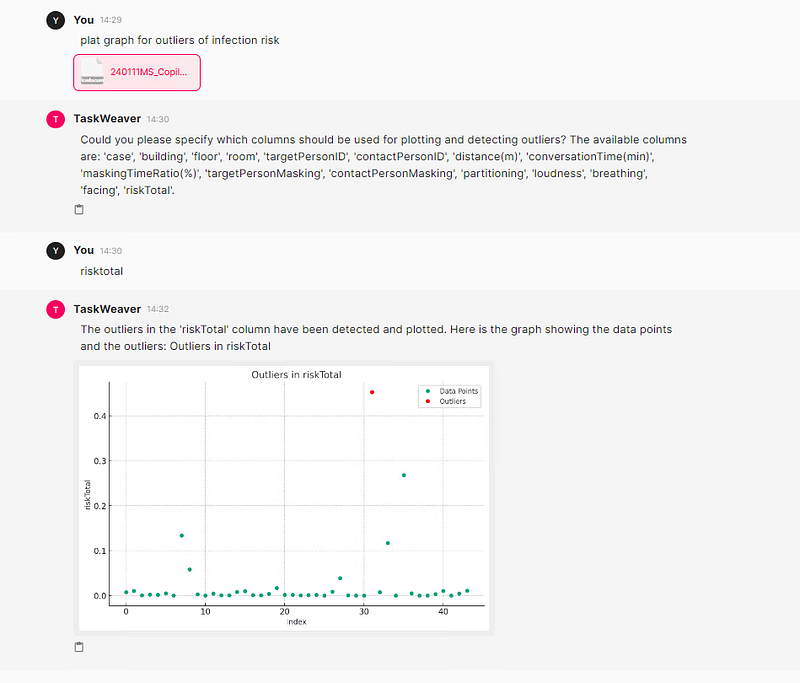
Task: Click the Y avatar beside the risktotal message
Action: [x=56, y=250]
